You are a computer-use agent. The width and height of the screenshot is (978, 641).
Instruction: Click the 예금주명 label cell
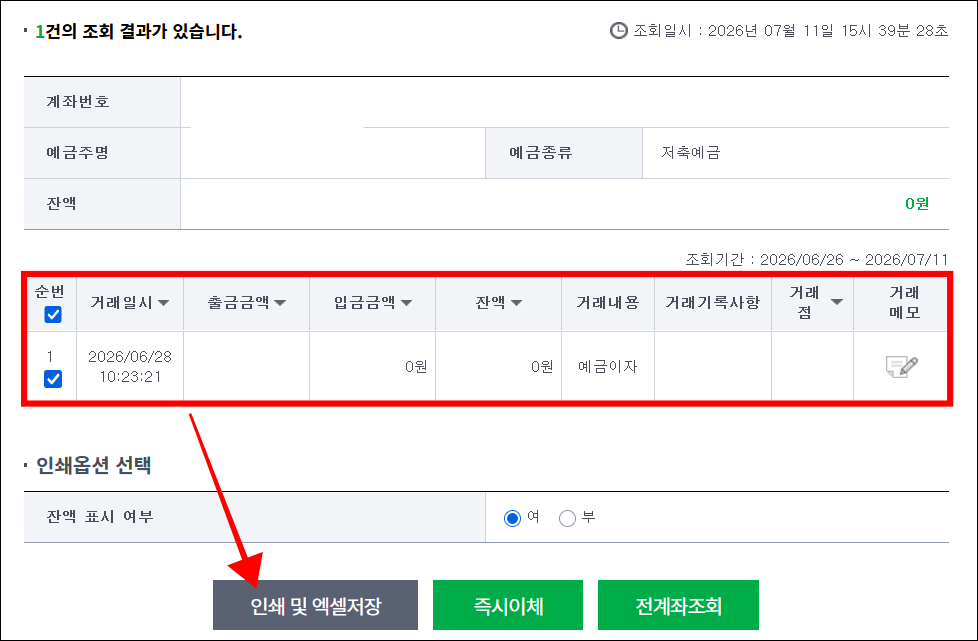tap(102, 153)
